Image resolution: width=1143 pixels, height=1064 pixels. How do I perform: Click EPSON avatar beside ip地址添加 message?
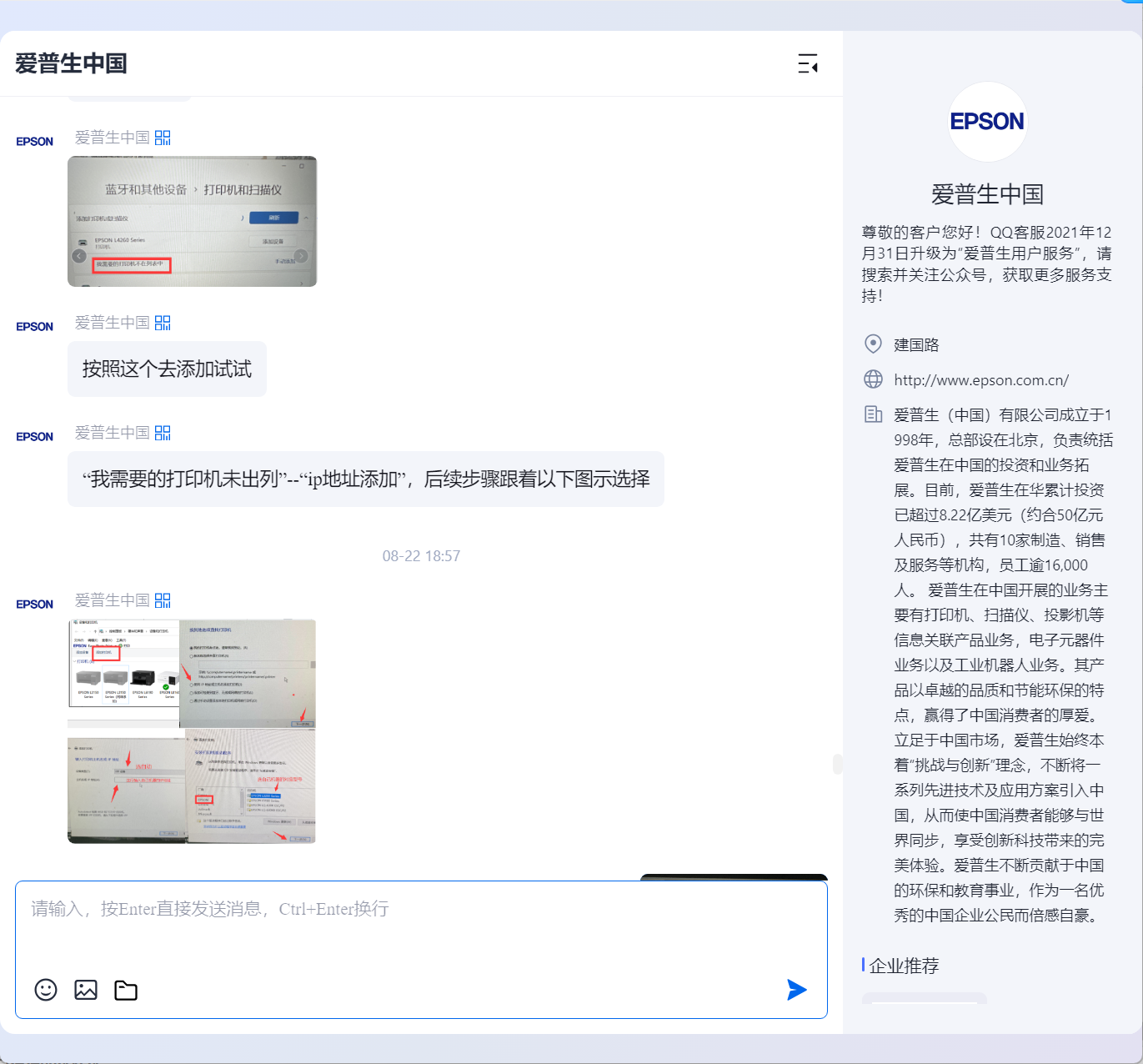(x=34, y=437)
